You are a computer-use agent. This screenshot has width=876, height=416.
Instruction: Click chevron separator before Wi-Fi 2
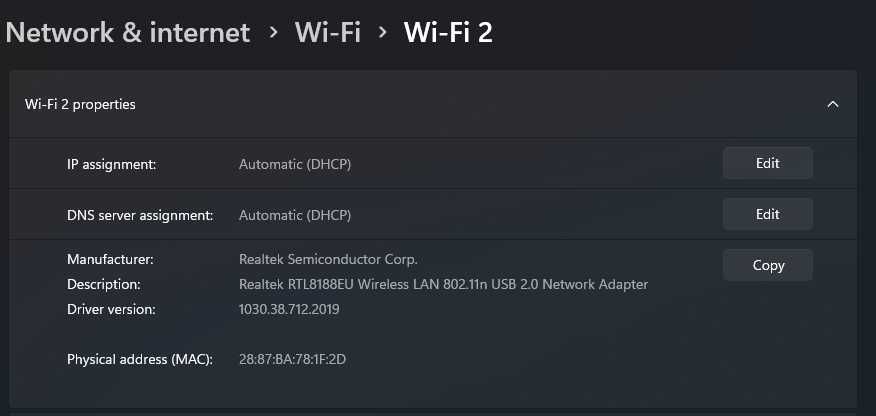(x=382, y=33)
